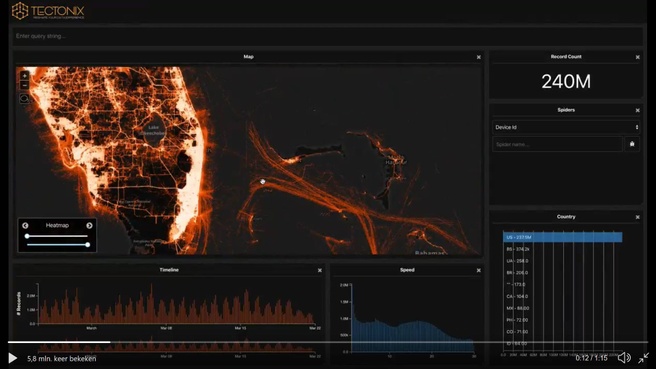Focus the query string input field
Screen dimensions: 656x369
(328, 36)
